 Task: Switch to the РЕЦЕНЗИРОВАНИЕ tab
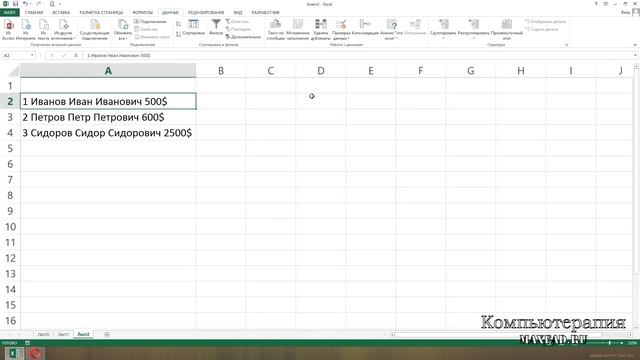(206, 13)
